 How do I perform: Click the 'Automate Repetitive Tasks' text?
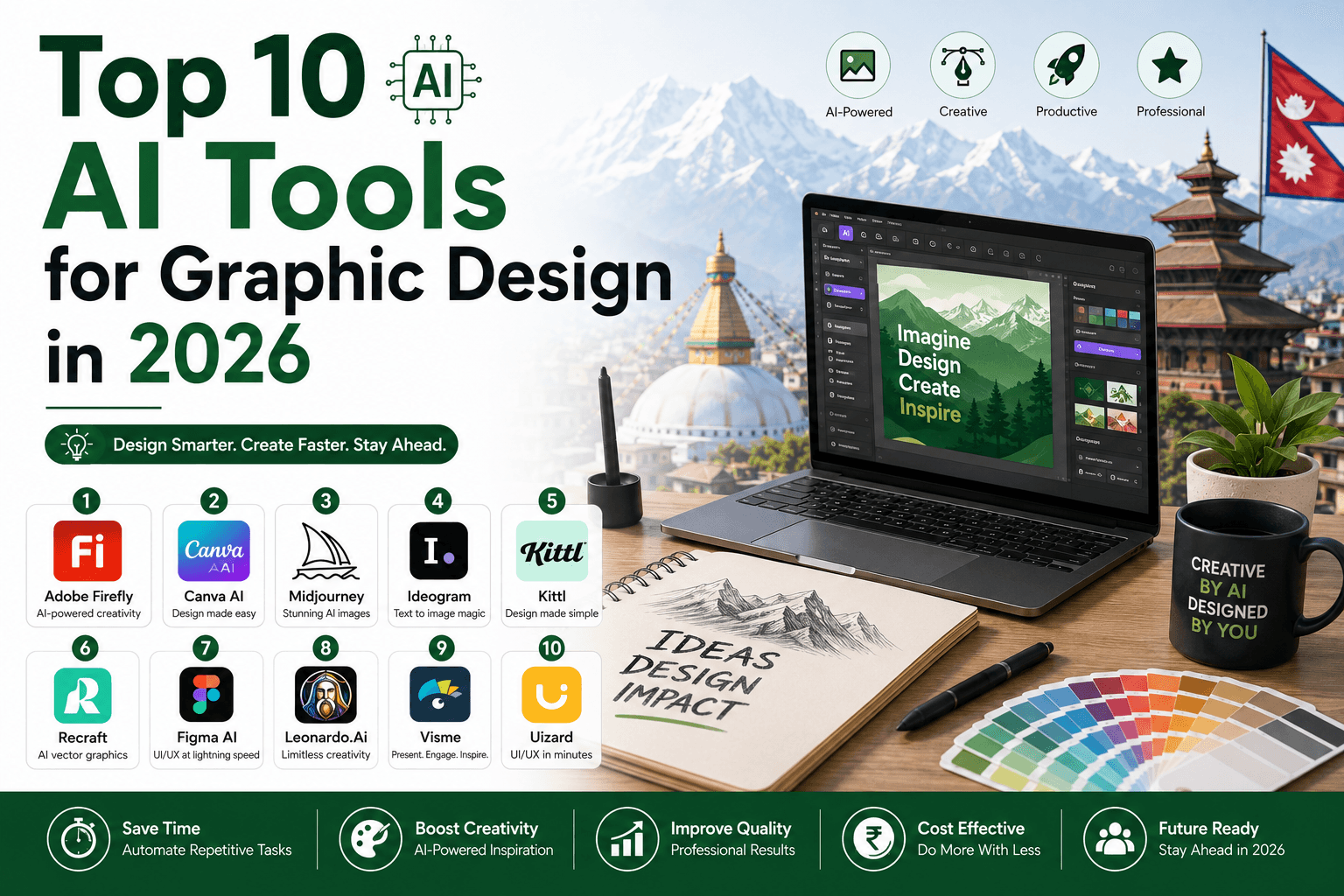tap(206, 850)
